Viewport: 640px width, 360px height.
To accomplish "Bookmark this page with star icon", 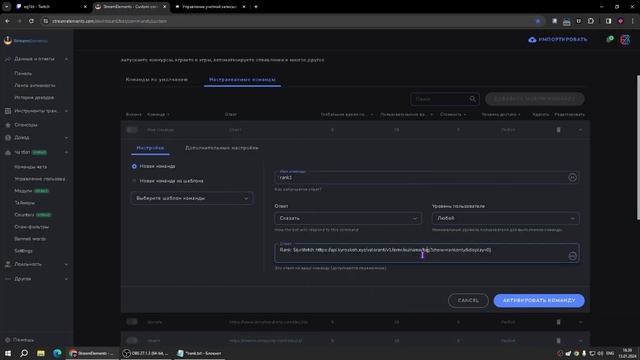I will [538, 21].
